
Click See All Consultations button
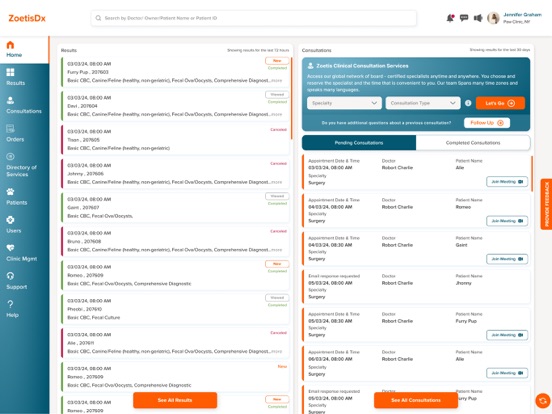pos(416,400)
